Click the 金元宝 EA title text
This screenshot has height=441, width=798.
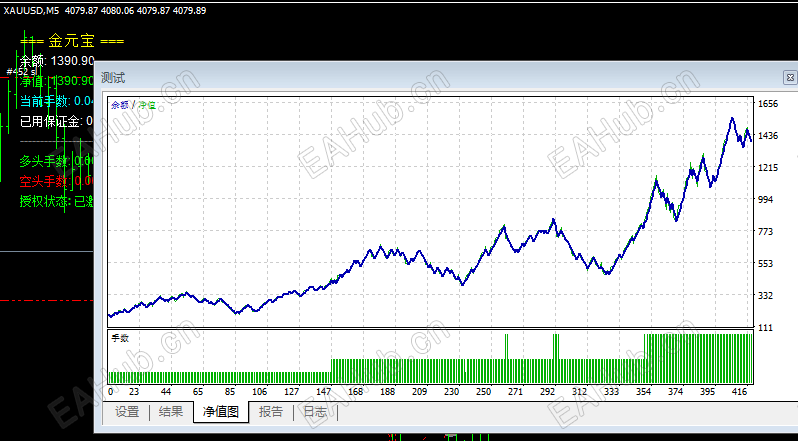(72, 41)
